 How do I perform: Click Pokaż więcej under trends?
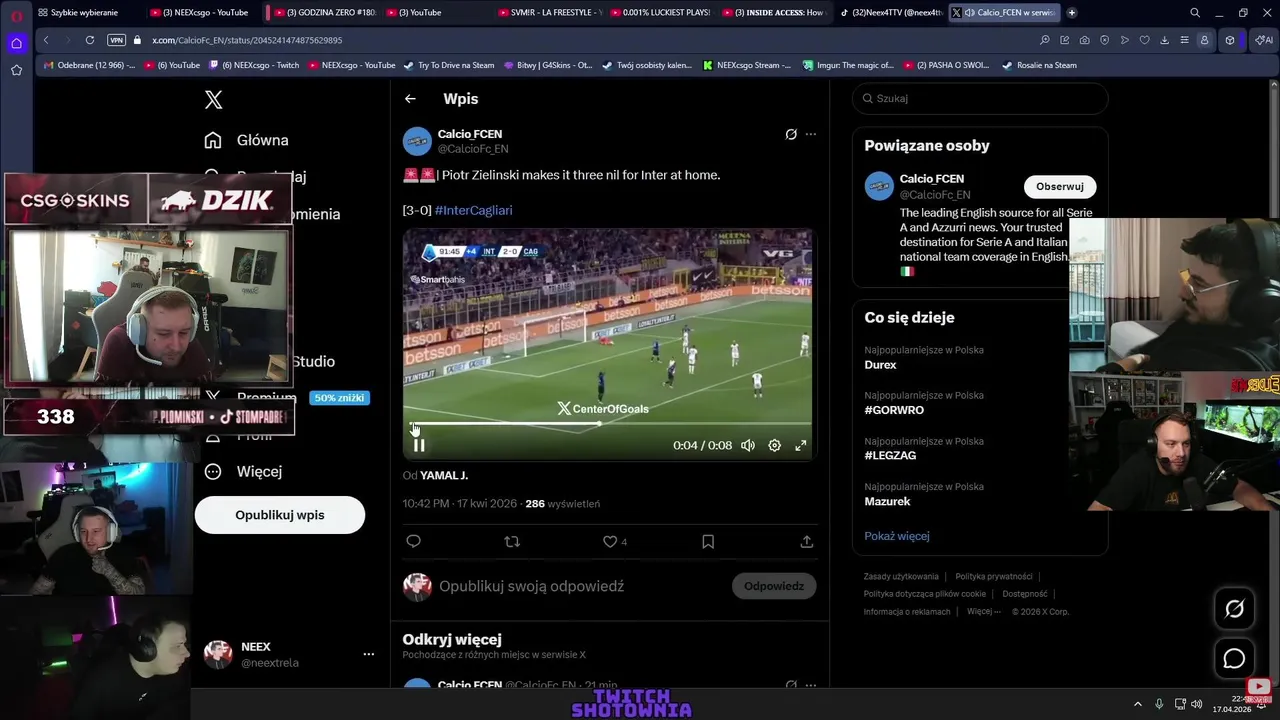[x=897, y=536]
